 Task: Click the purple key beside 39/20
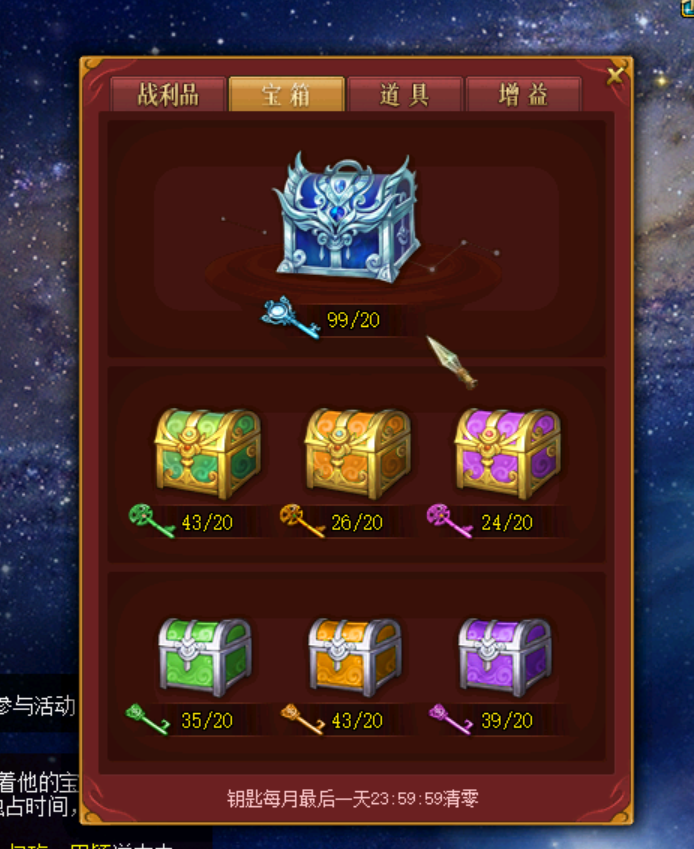pyautogui.click(x=450, y=719)
